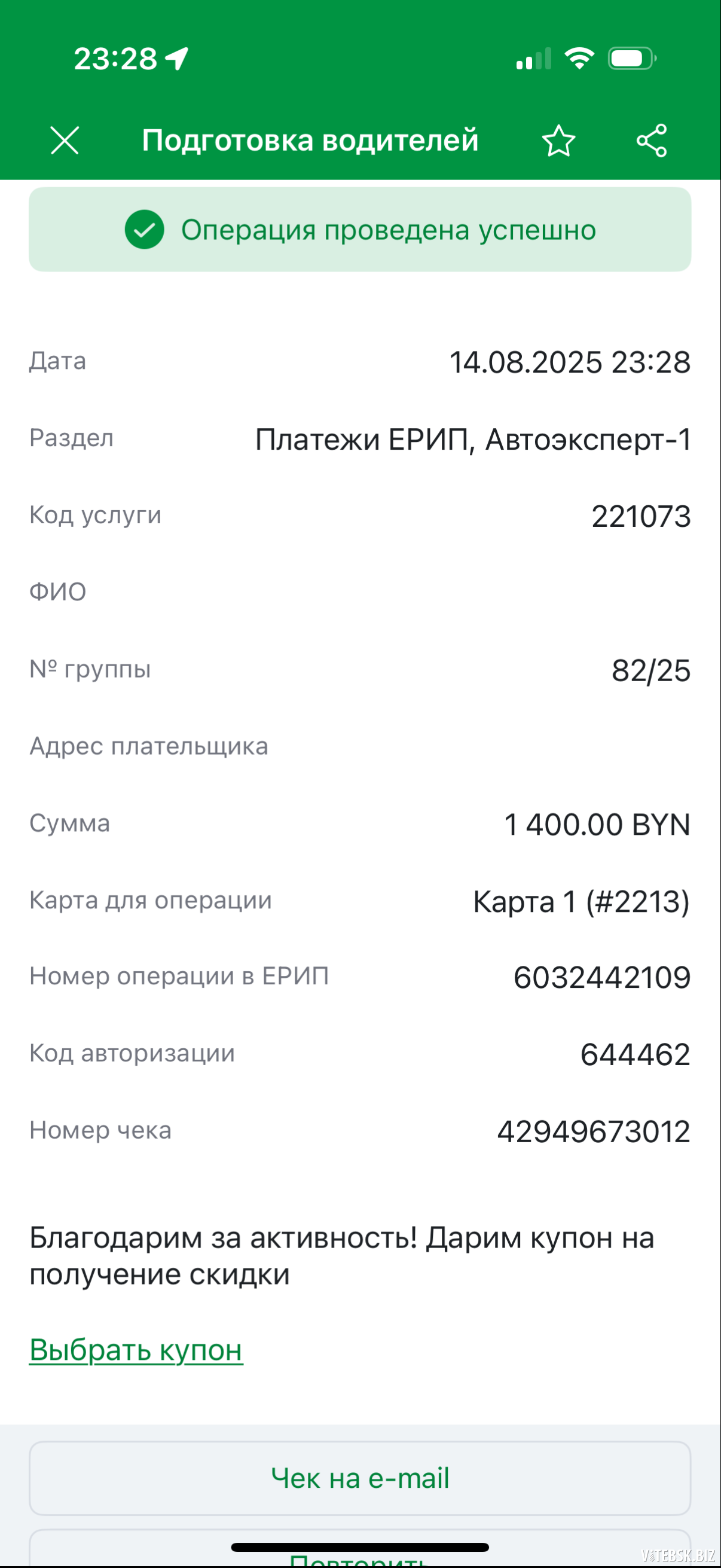Tap the ERIP operation number 6032442109
This screenshot has height=1568, width=721.
[602, 978]
